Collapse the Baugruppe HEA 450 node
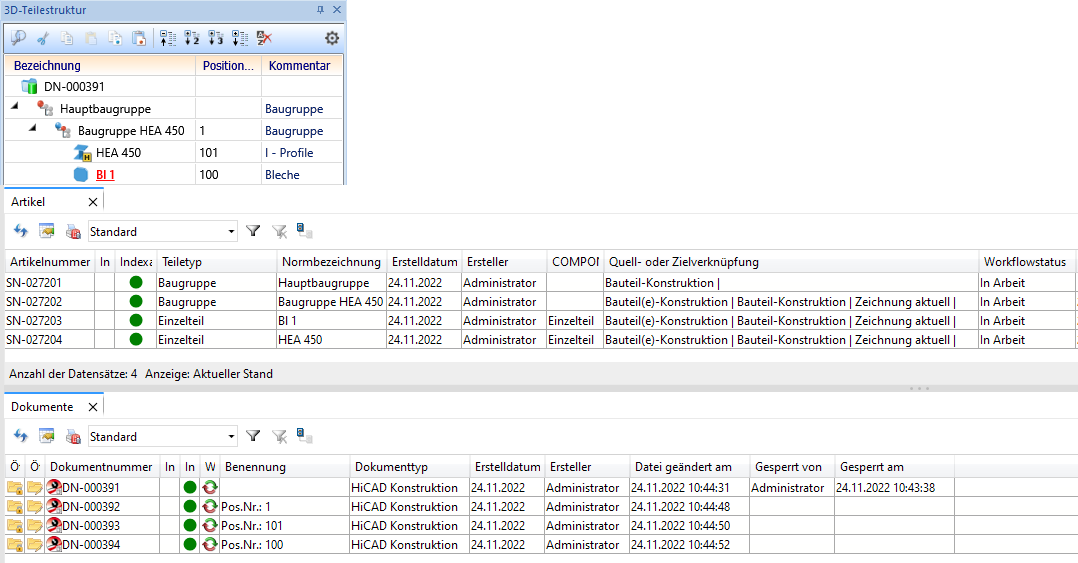 point(33,130)
